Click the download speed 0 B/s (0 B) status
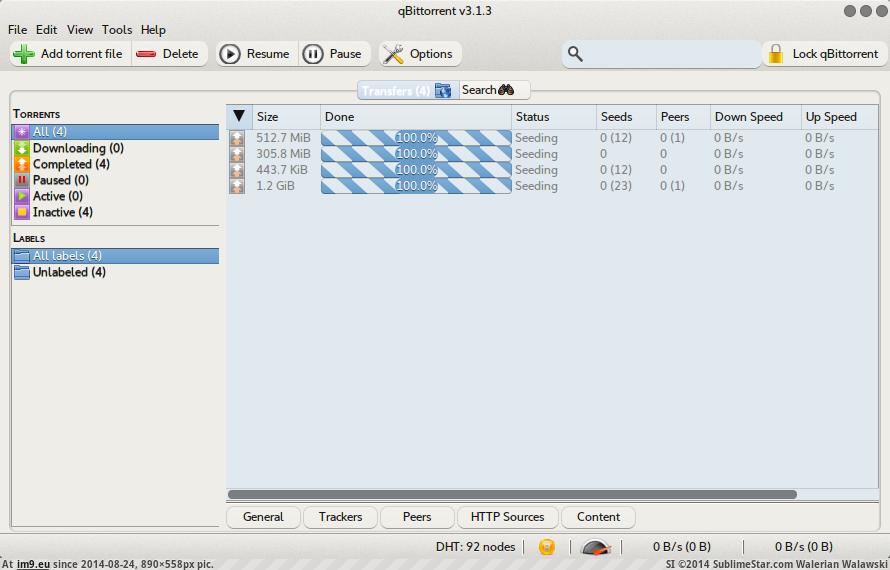Screen dimensions: 890x570 coord(682,547)
